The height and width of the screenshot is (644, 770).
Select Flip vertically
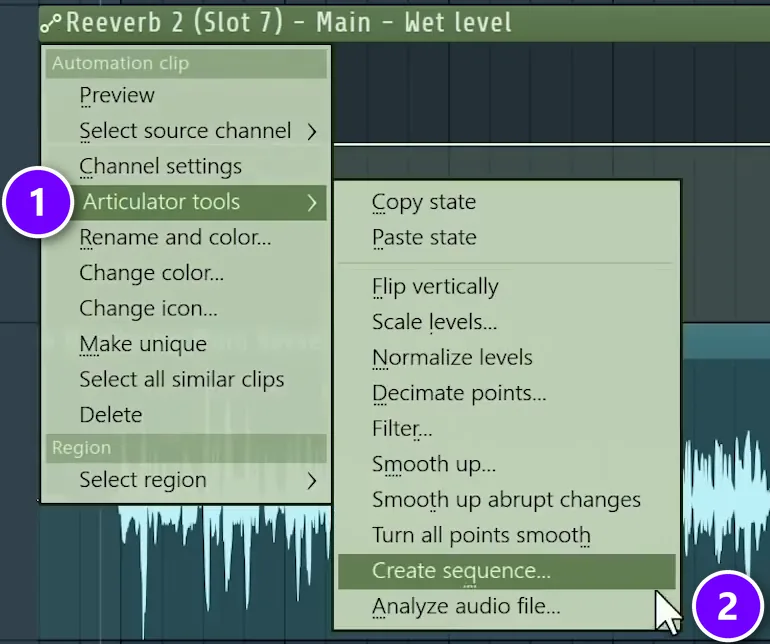[507, 286]
